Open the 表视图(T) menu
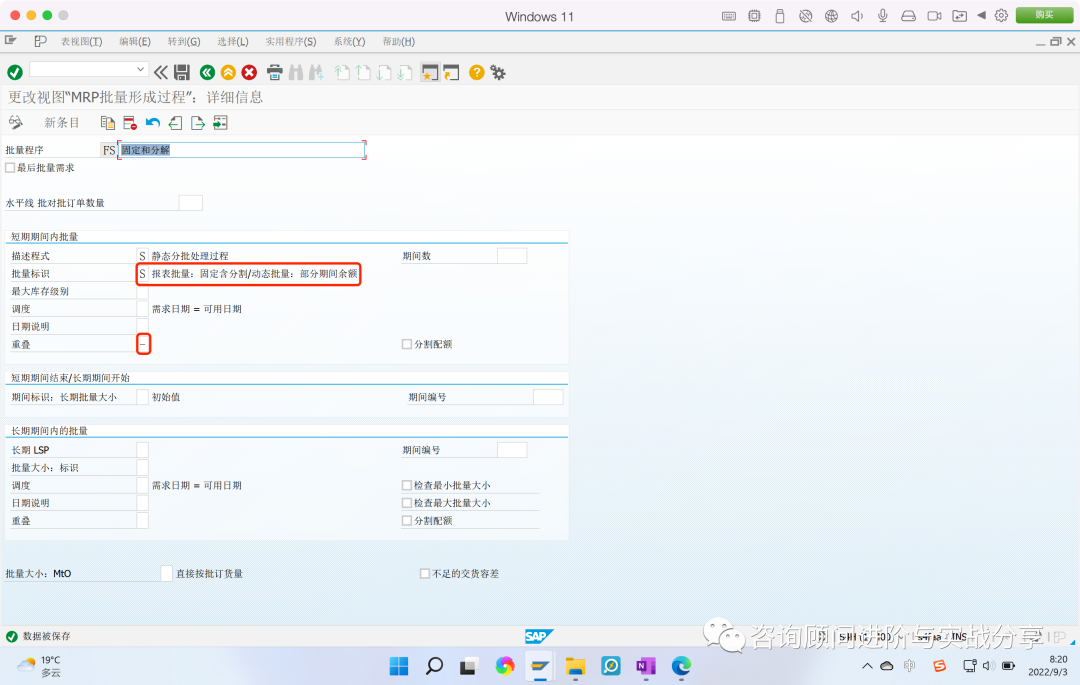 click(x=81, y=41)
